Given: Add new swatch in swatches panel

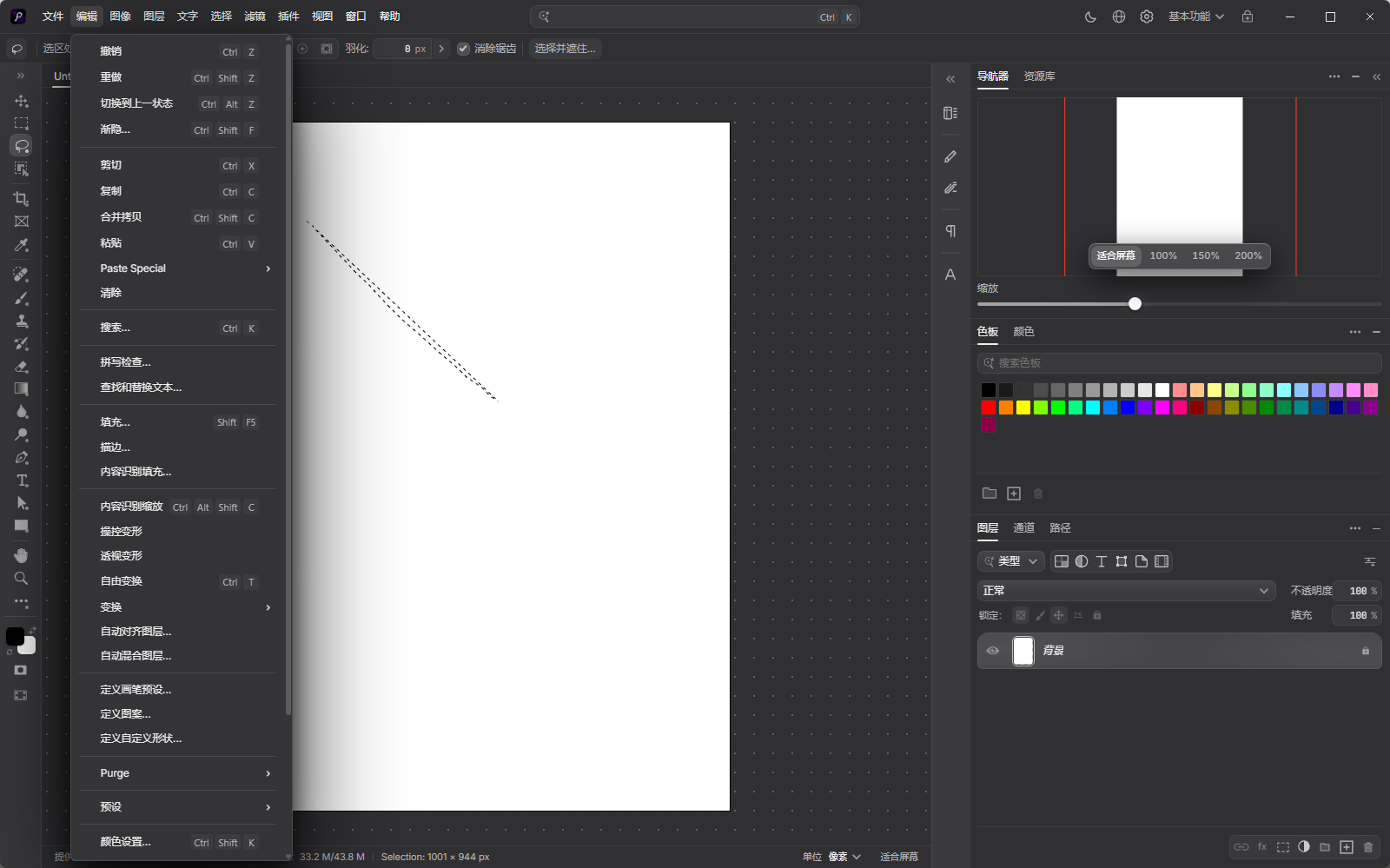Looking at the screenshot, I should pyautogui.click(x=1014, y=494).
